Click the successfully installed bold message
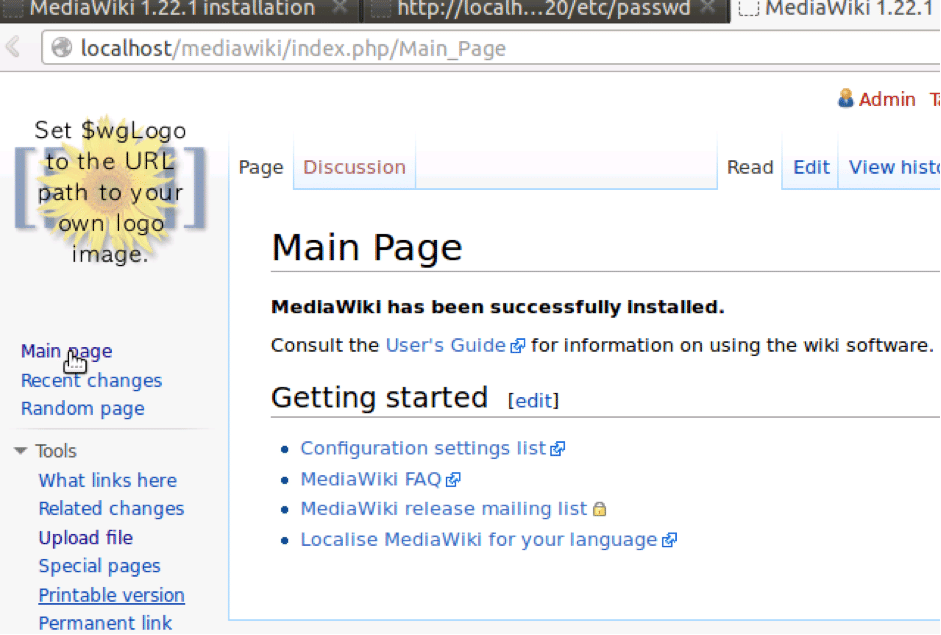This screenshot has height=635, width=941. pyautogui.click(x=498, y=307)
